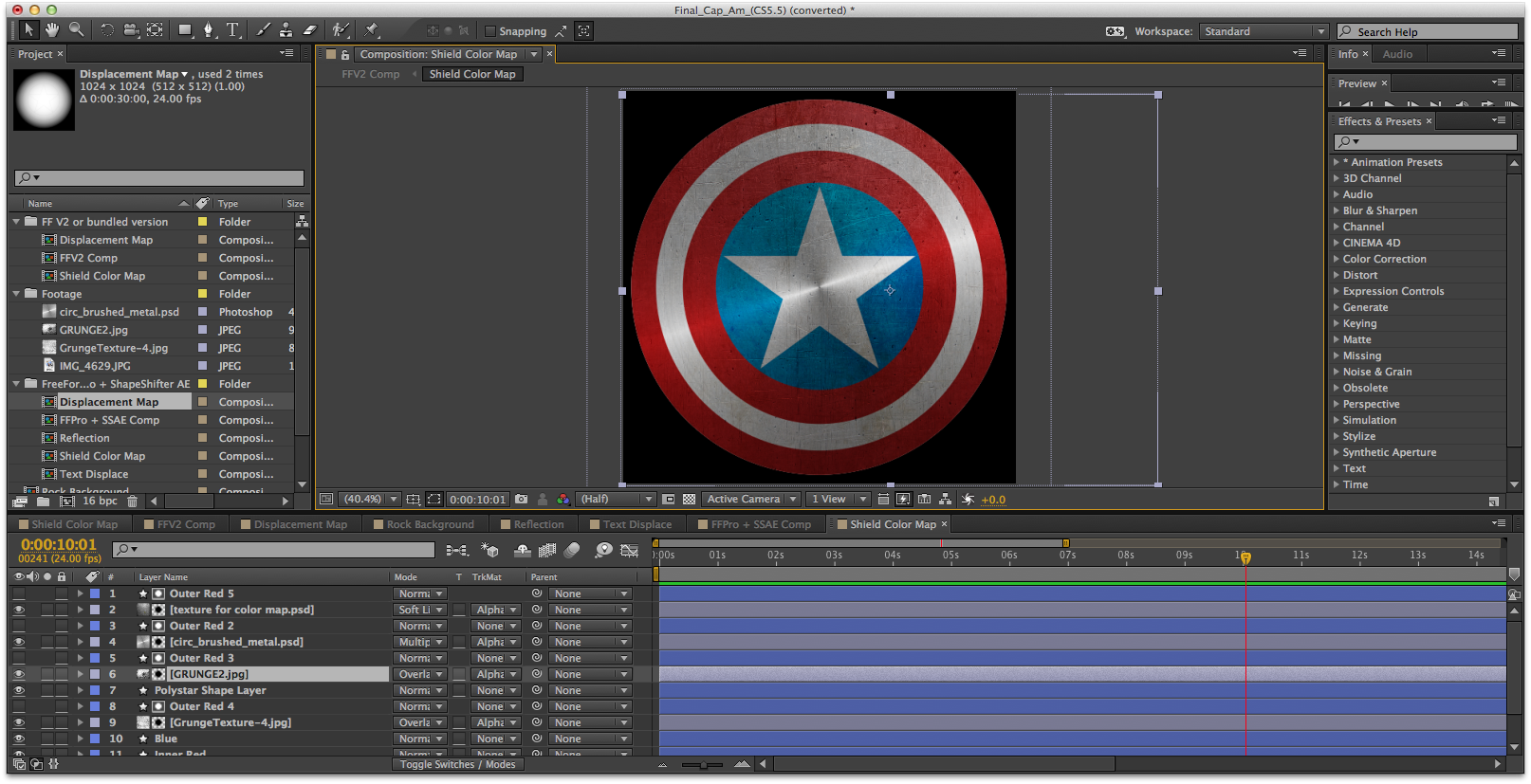The width and height of the screenshot is (1531, 784).
Task: Click the timeline current time indicator
Action: (1245, 557)
